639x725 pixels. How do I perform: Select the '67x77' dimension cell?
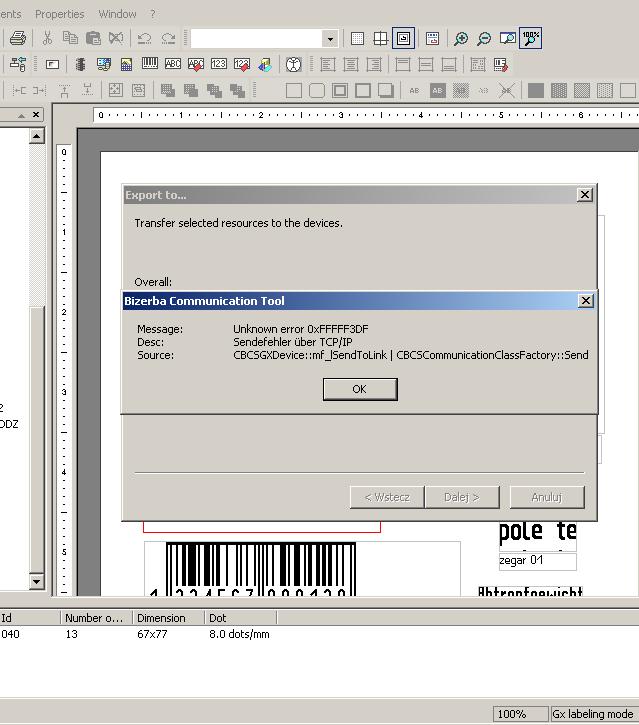tap(152, 634)
